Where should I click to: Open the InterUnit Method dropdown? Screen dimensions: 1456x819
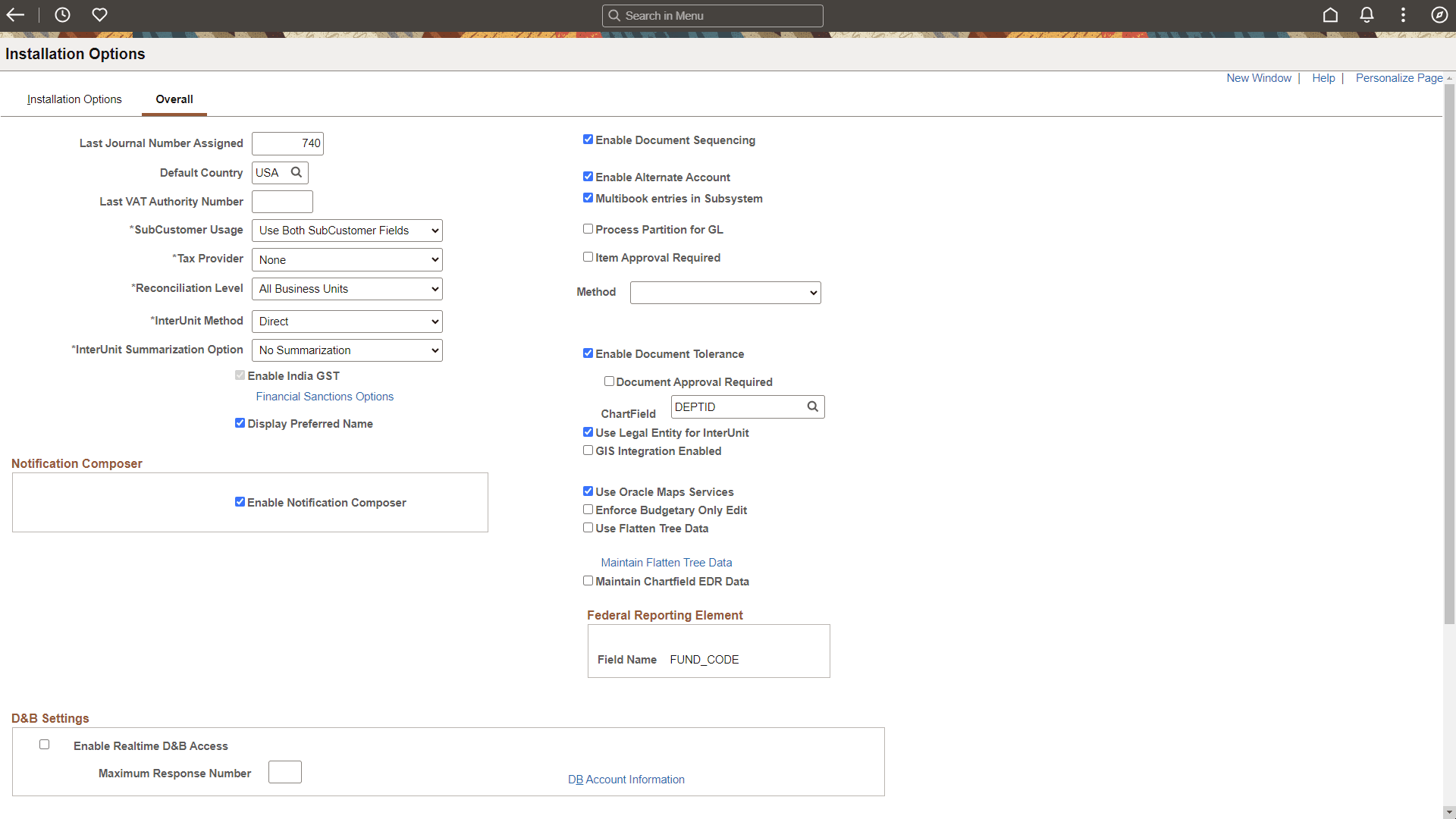[347, 321]
